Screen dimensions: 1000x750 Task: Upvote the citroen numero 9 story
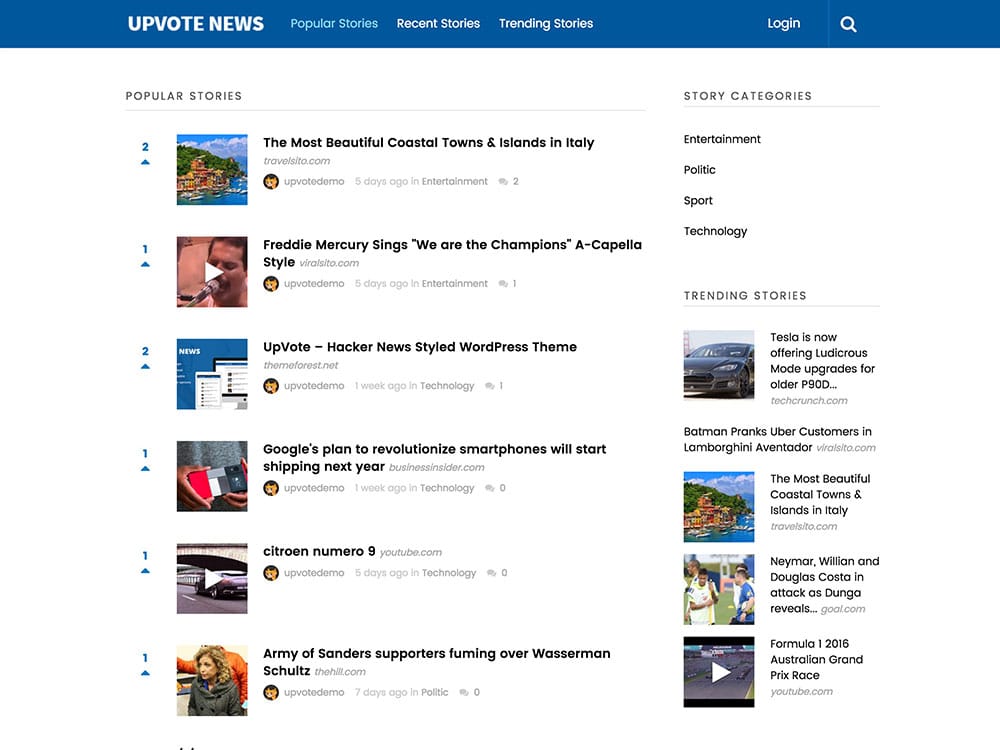point(145,570)
